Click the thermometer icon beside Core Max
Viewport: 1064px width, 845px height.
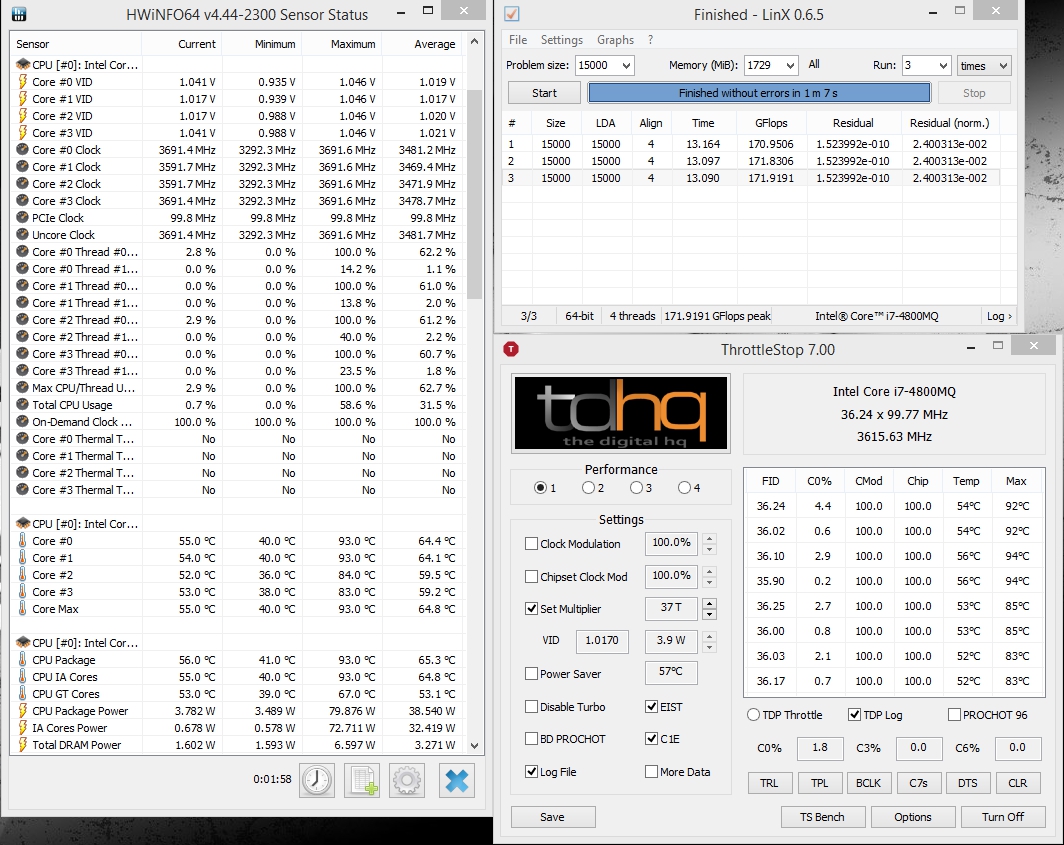pos(22,609)
